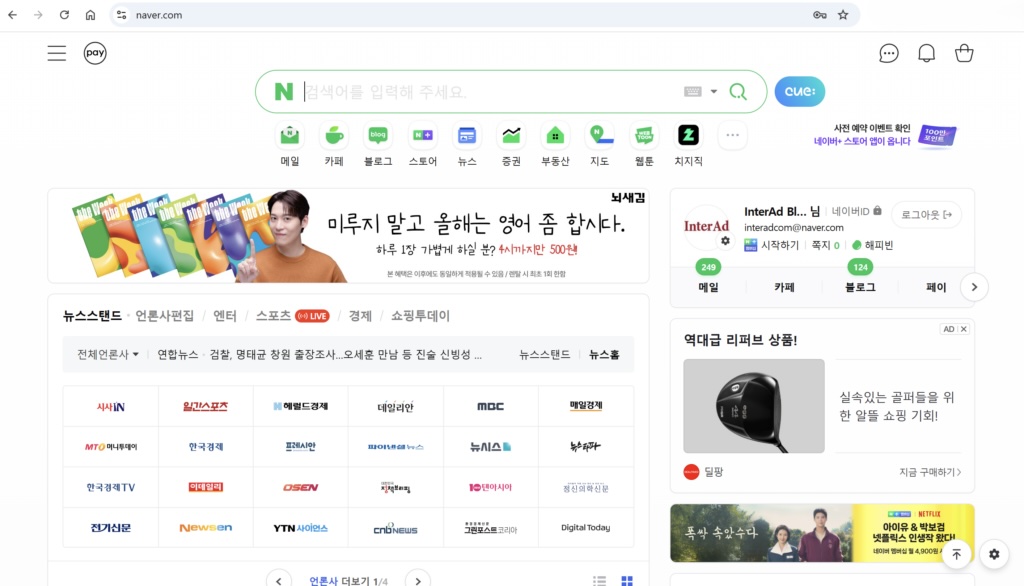Select the 쇼핑투데이 tab
1024x586 pixels.
(x=420, y=316)
